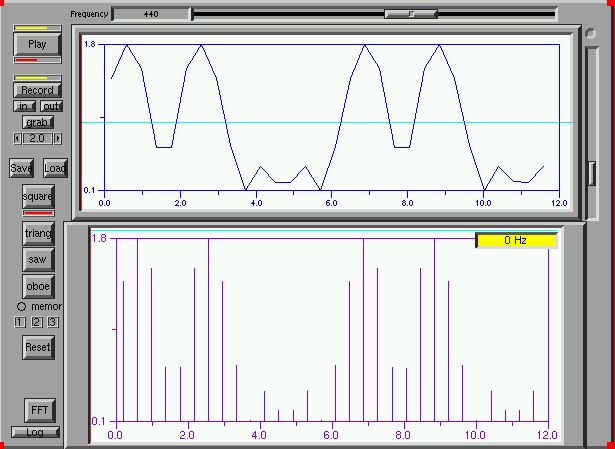Viewport: 615px width, 449px height.
Task: Reset the waveform
Action: pos(38,347)
